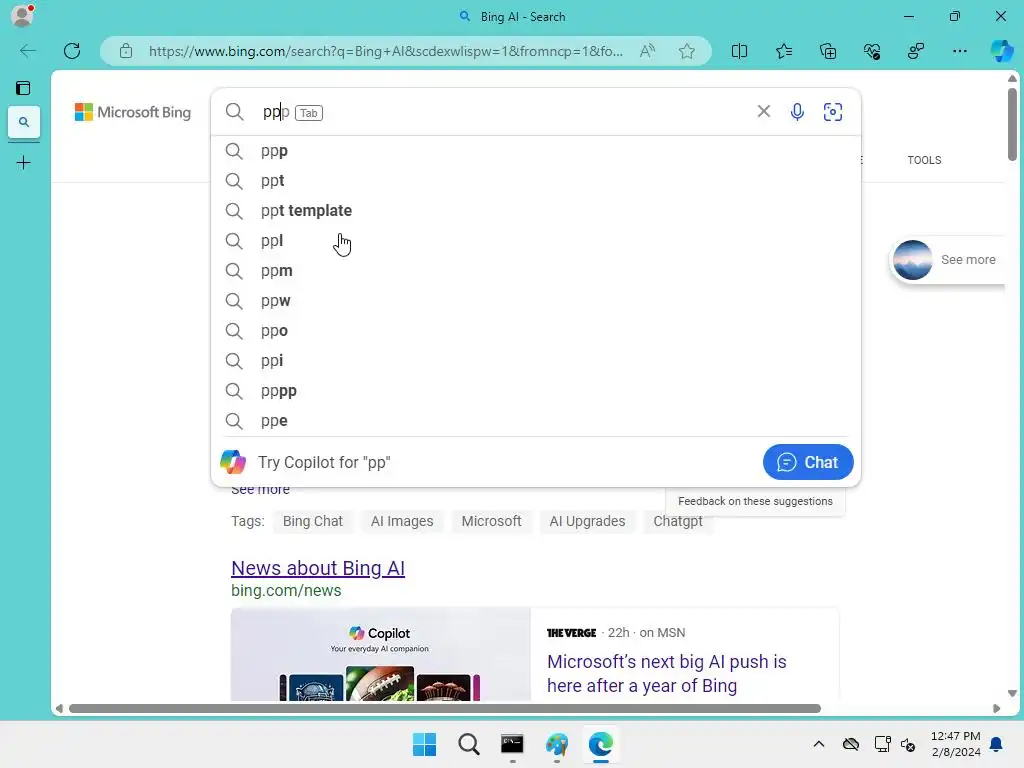Open split screen icon

pos(739,51)
